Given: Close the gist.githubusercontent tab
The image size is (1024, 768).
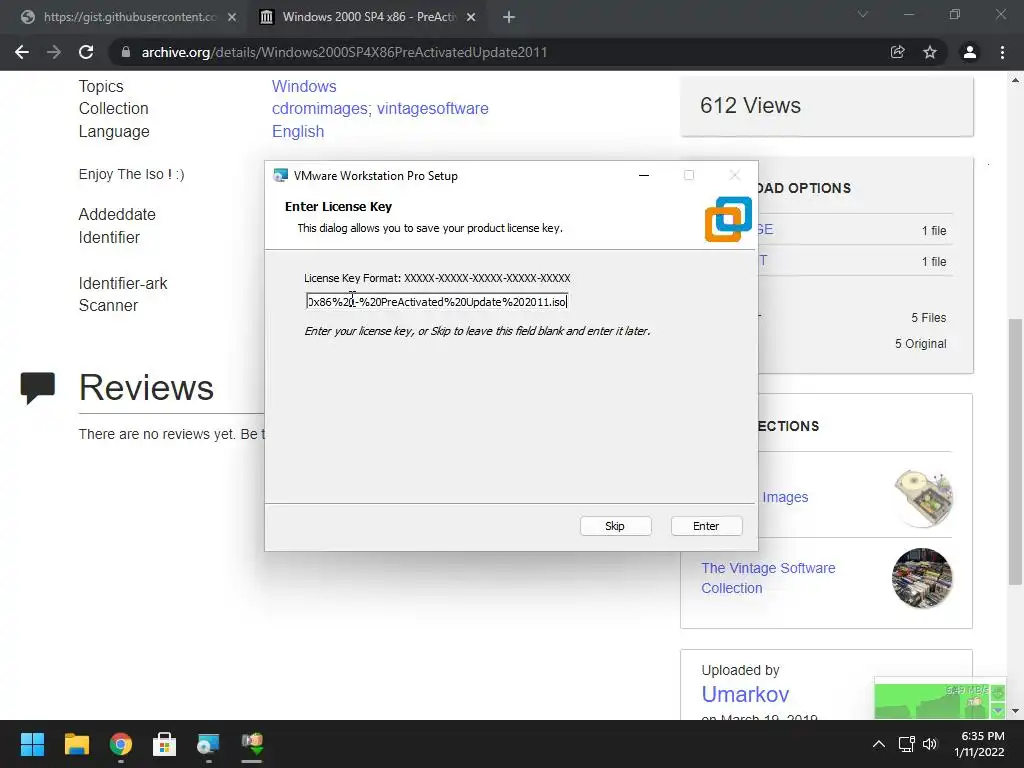Looking at the screenshot, I should pyautogui.click(x=232, y=17).
